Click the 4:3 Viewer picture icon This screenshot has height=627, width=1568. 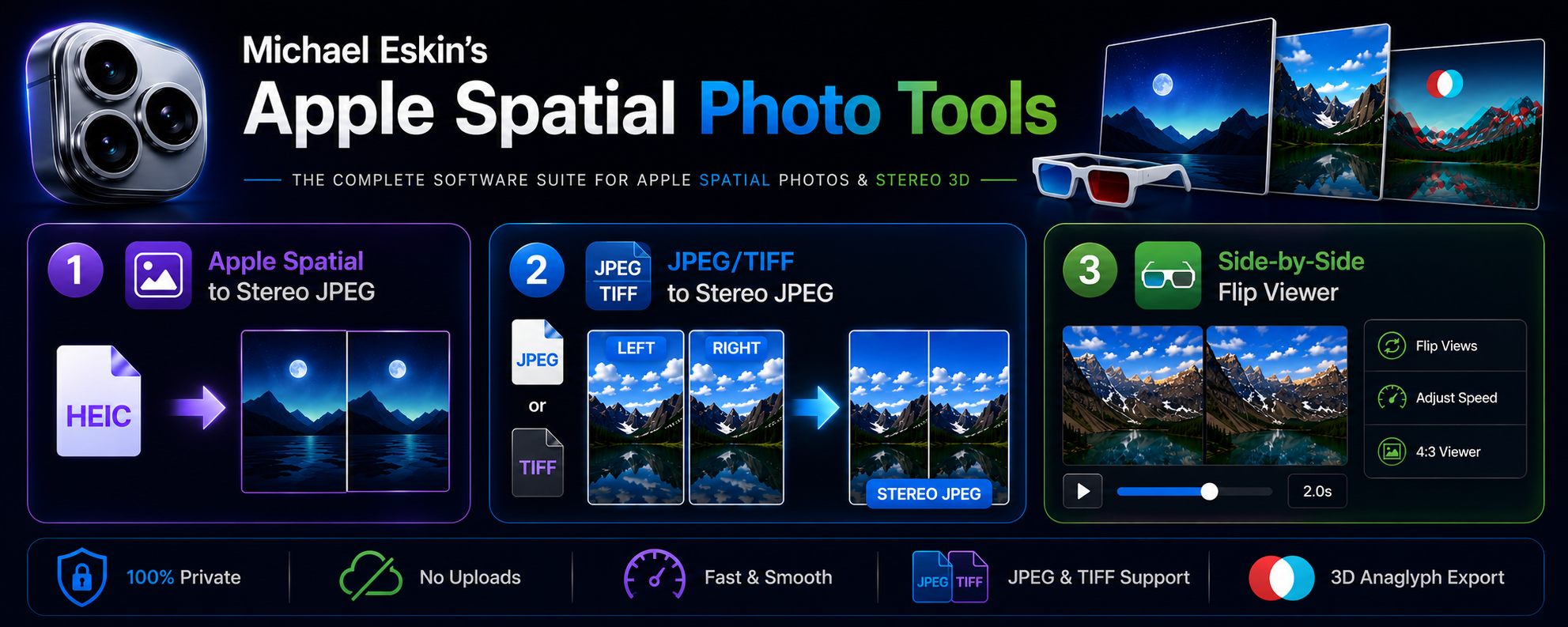click(x=1392, y=451)
